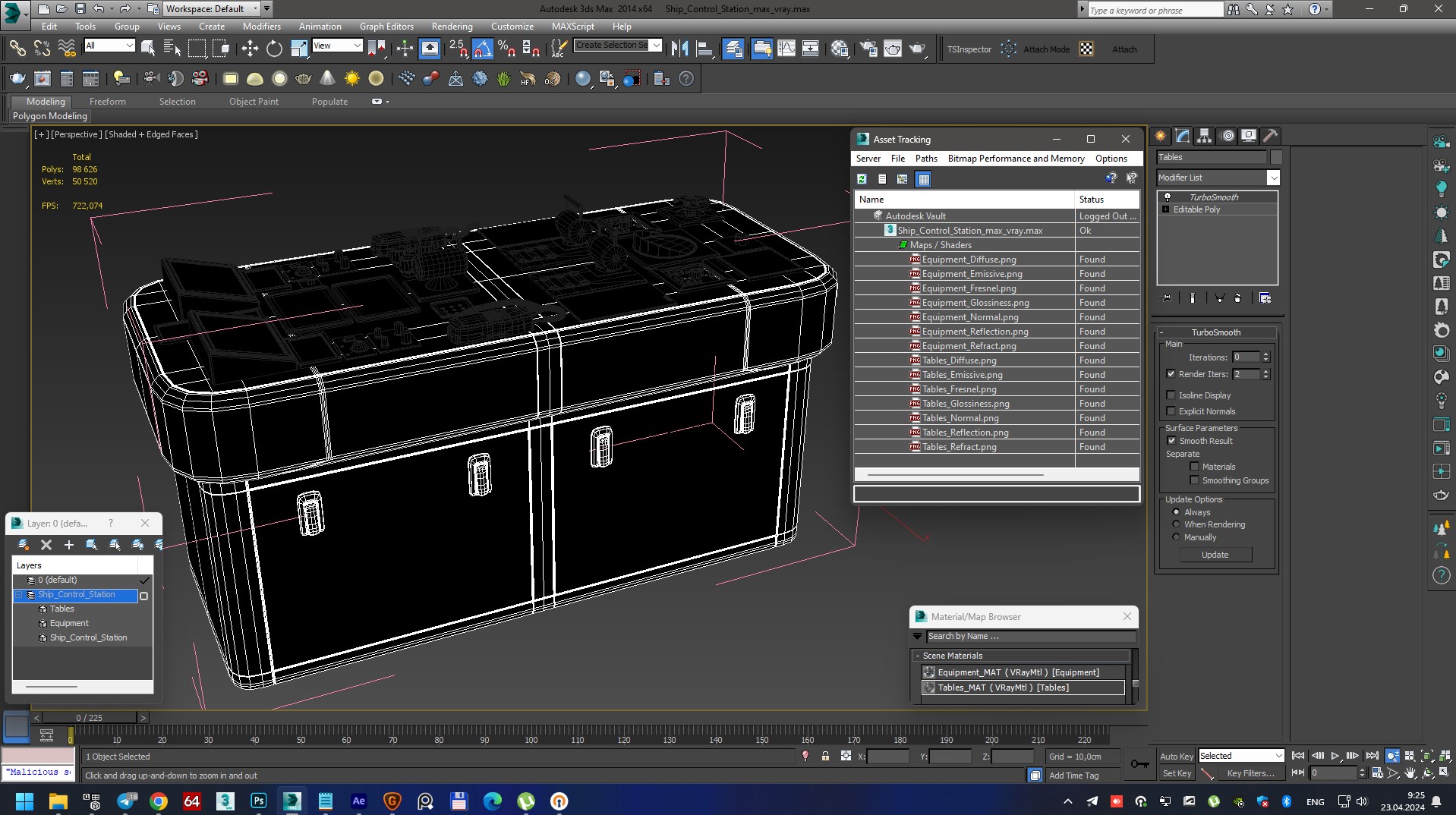Open Paths menu in Asset Tracking

point(926,159)
